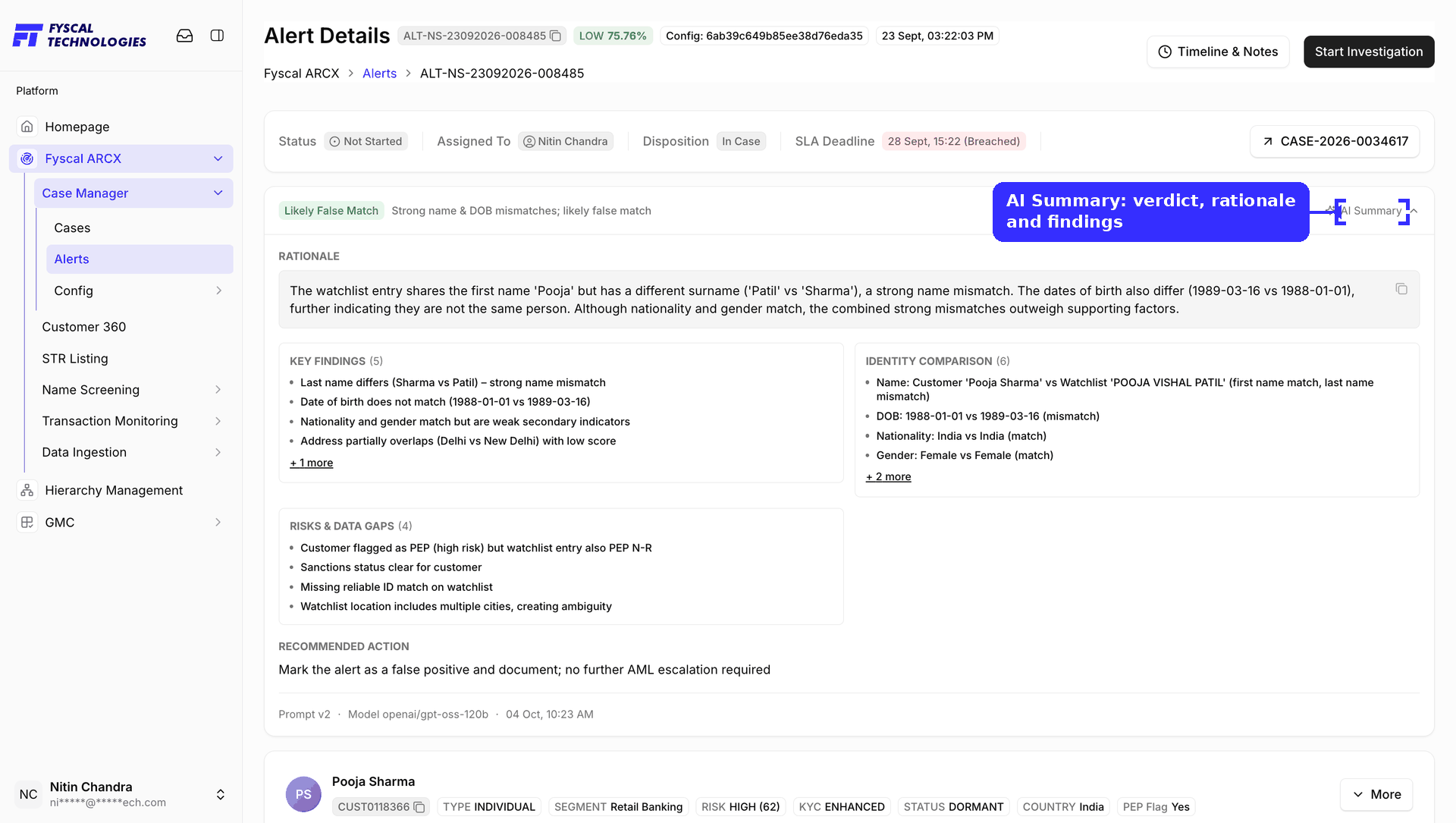Image resolution: width=1456 pixels, height=823 pixels.
Task: Click the PS customer avatar
Action: click(x=303, y=794)
